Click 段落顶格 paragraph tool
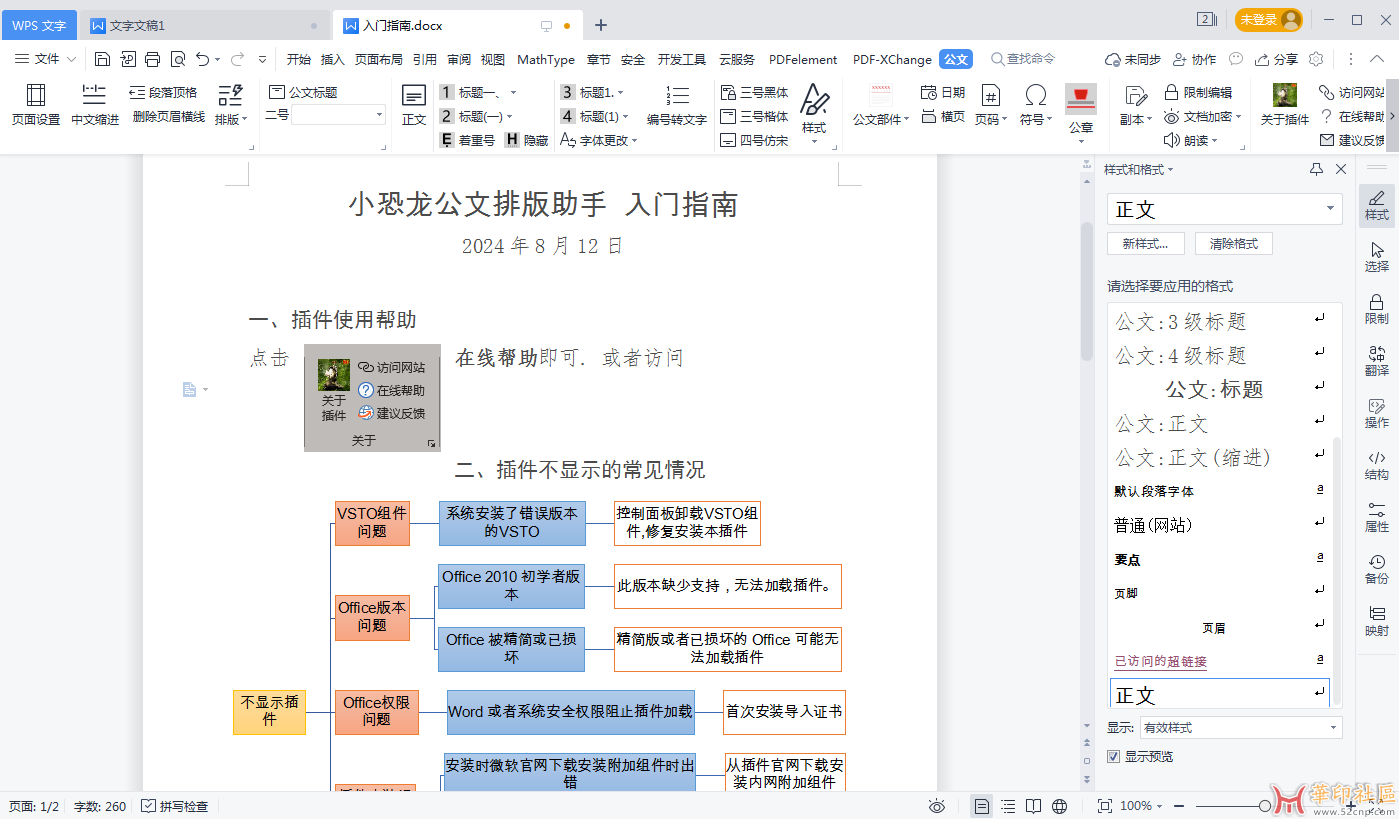Screen dimensions: 1399x819 (x=164, y=92)
